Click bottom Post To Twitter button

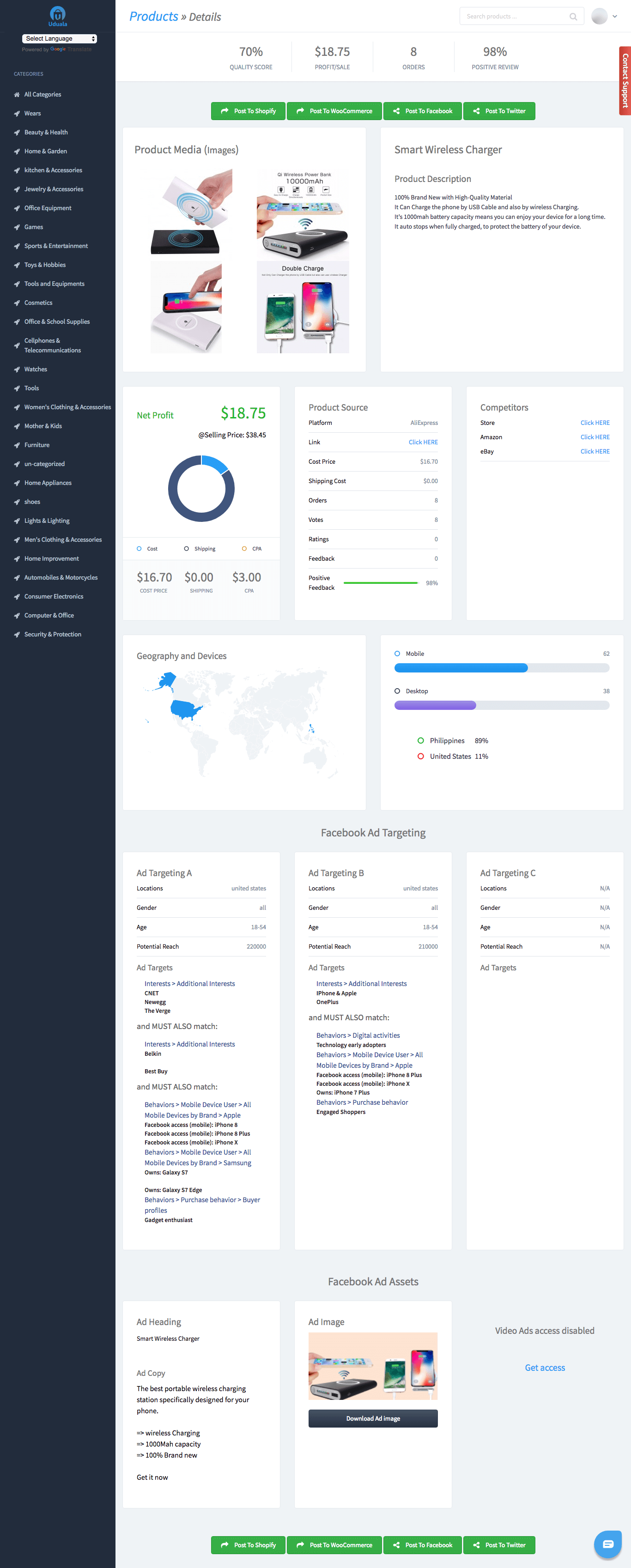click(499, 1545)
